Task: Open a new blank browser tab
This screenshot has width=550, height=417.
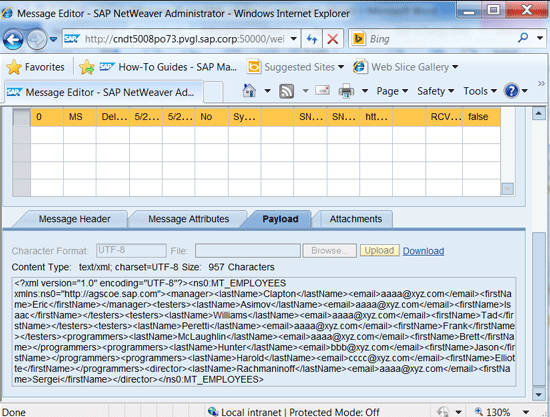Action: tap(213, 92)
